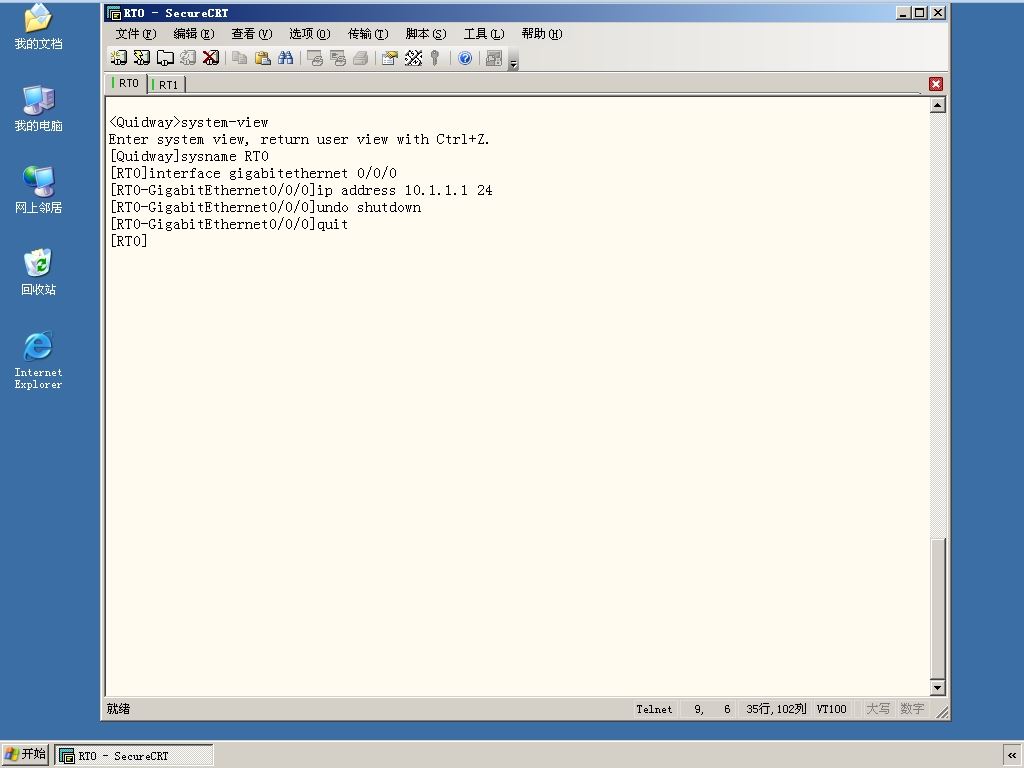Click the 'sysname RT0' command line

189,156
